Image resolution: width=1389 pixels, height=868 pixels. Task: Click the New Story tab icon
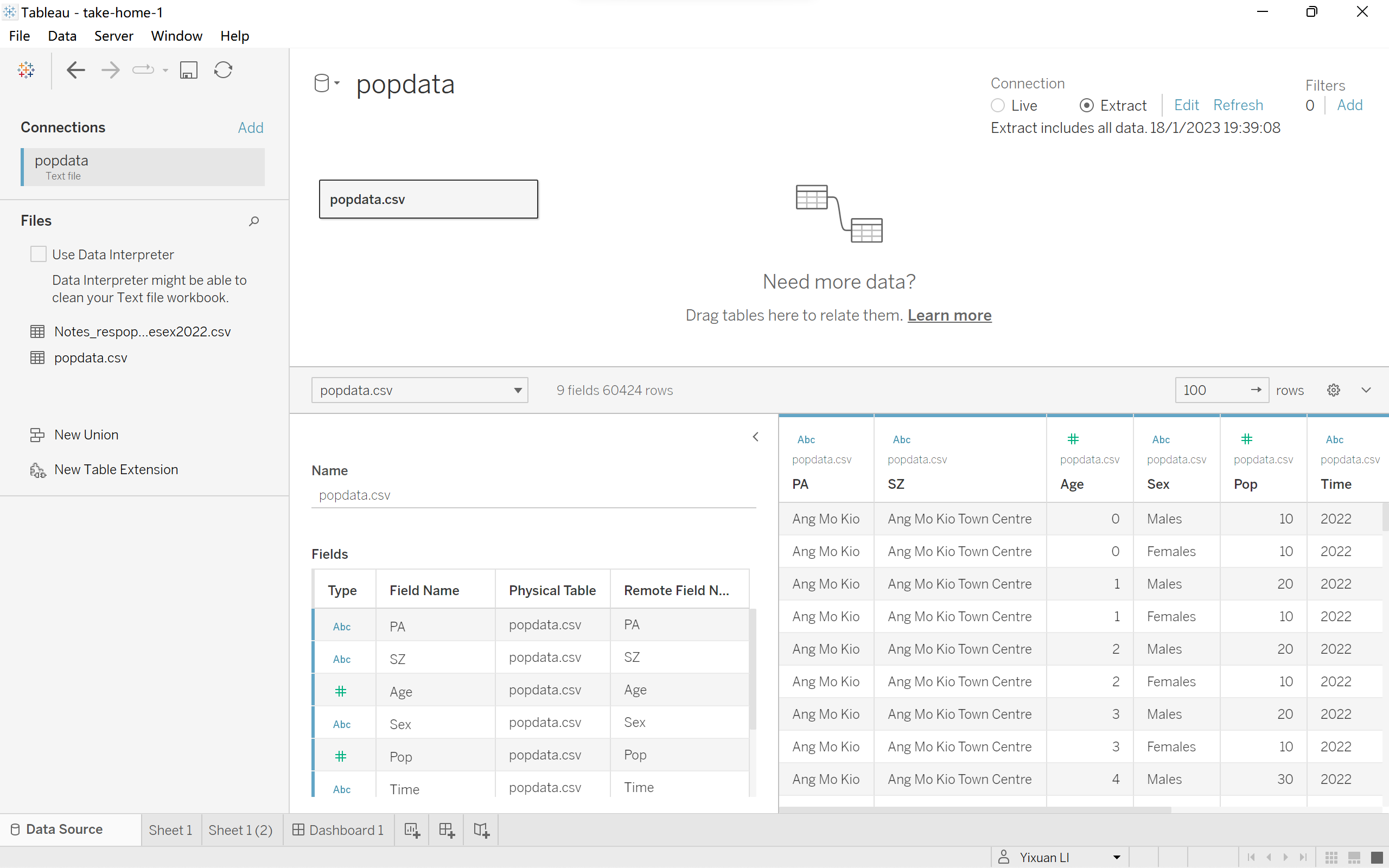point(481,830)
